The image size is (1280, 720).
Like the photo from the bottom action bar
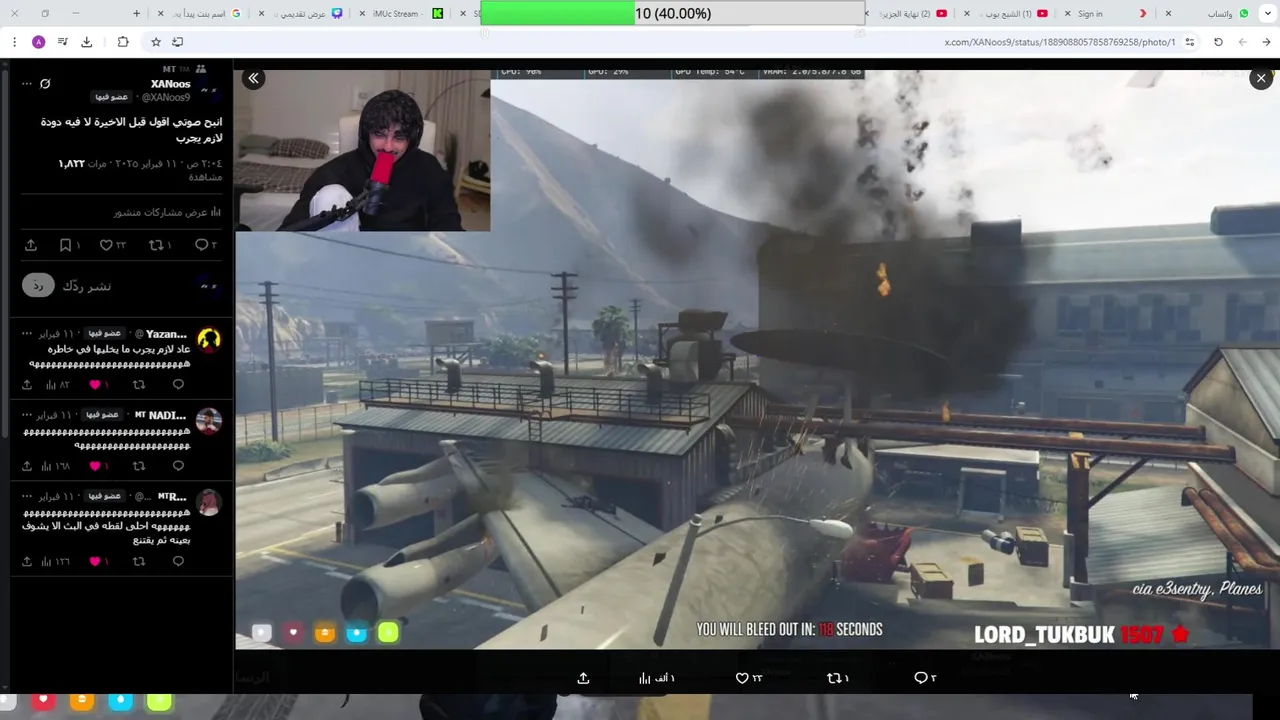tap(749, 678)
